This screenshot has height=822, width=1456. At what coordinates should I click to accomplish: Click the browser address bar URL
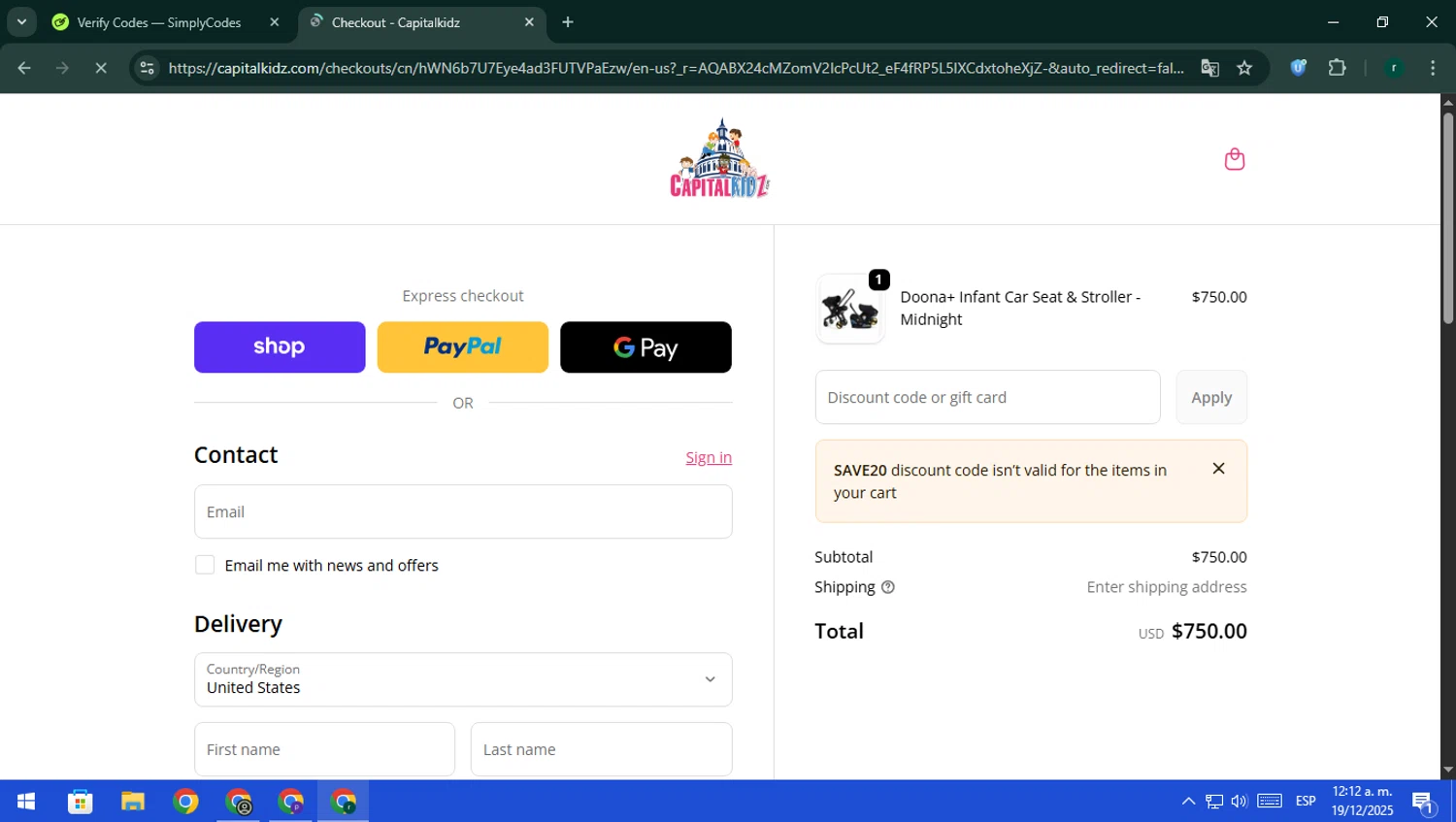(676, 68)
